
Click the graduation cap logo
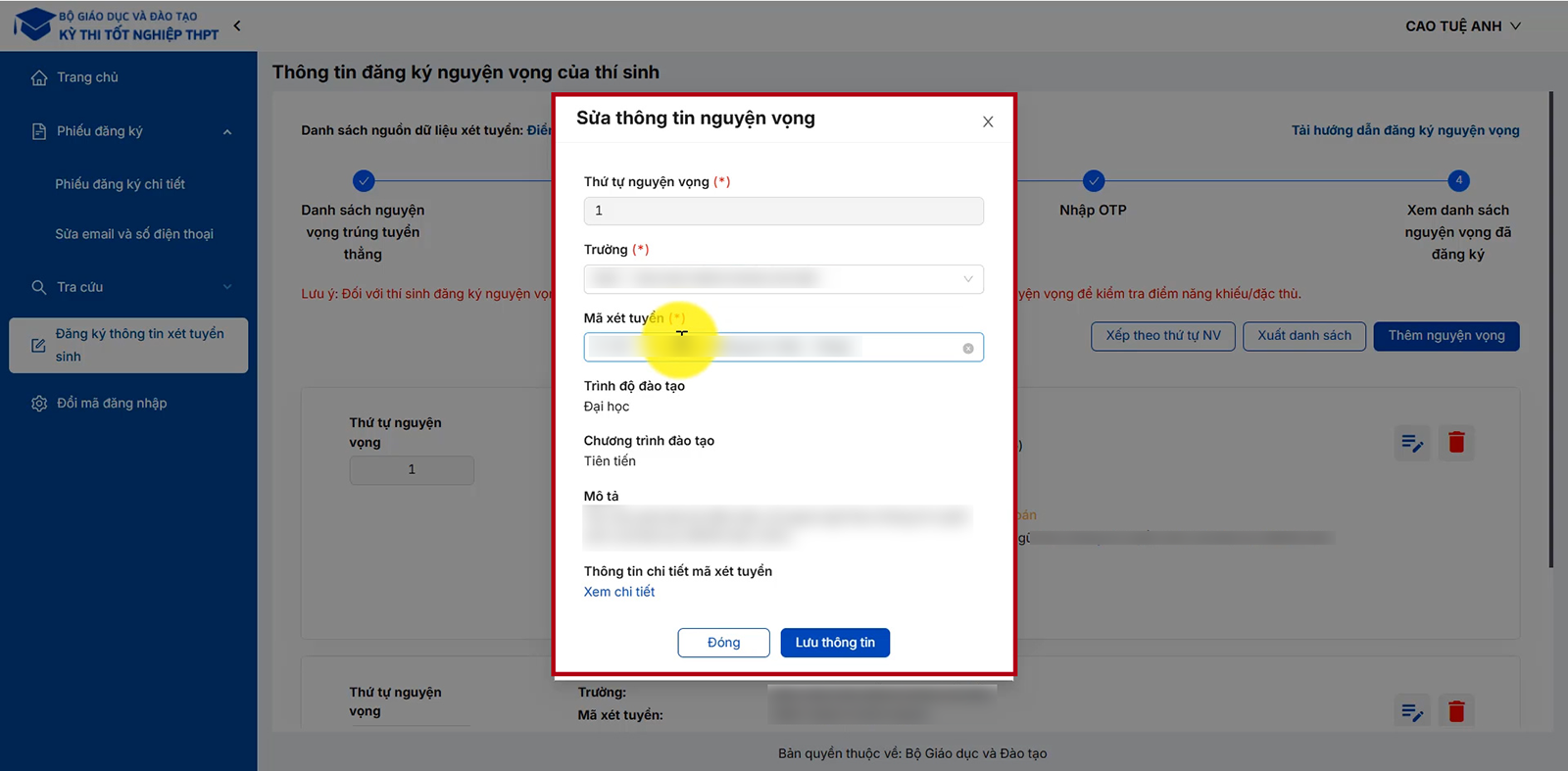[x=34, y=24]
